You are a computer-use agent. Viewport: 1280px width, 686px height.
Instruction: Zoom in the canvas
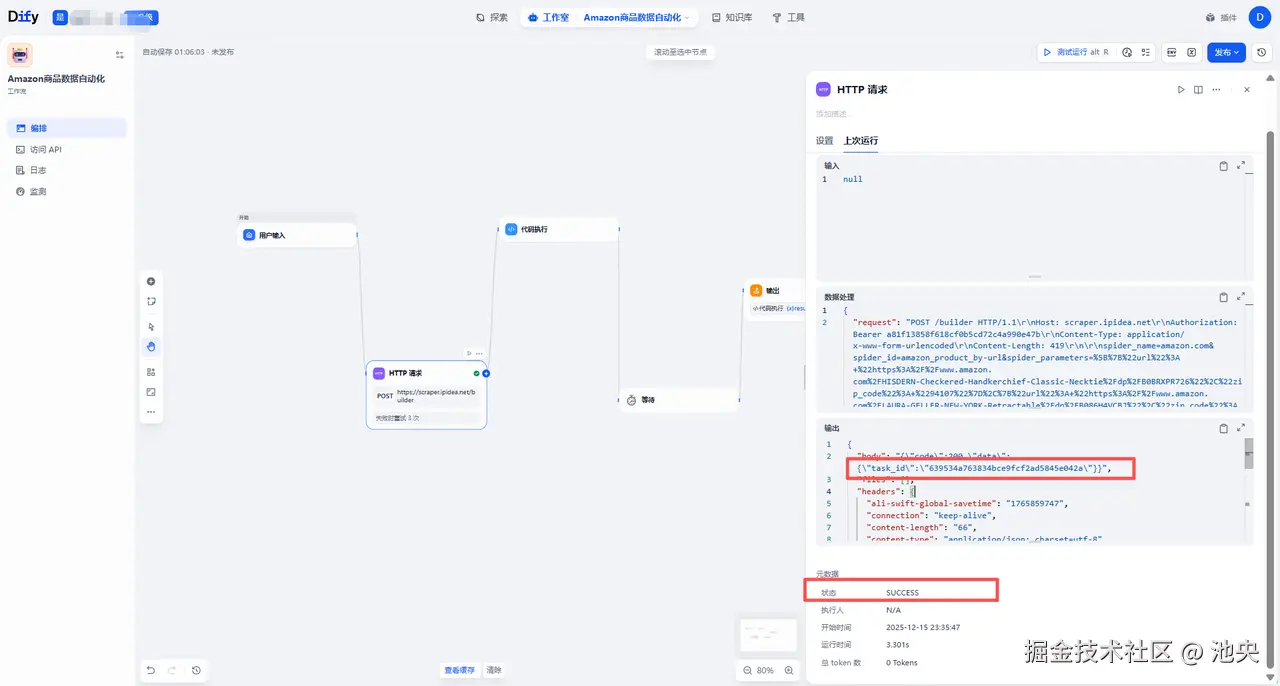(x=789, y=670)
